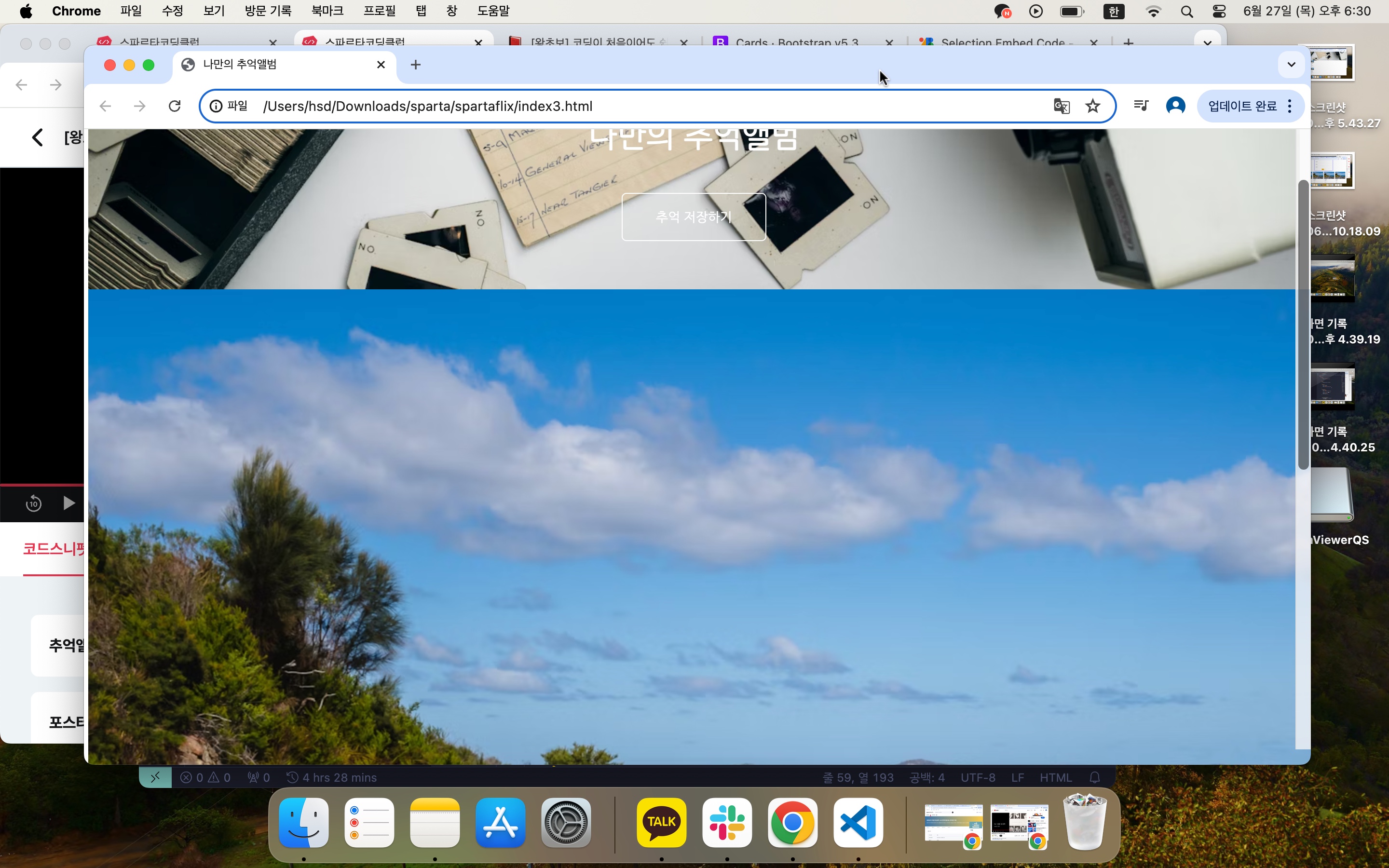The image size is (1389, 868).
Task: Open Reminders from the Dock
Action: 369,822
